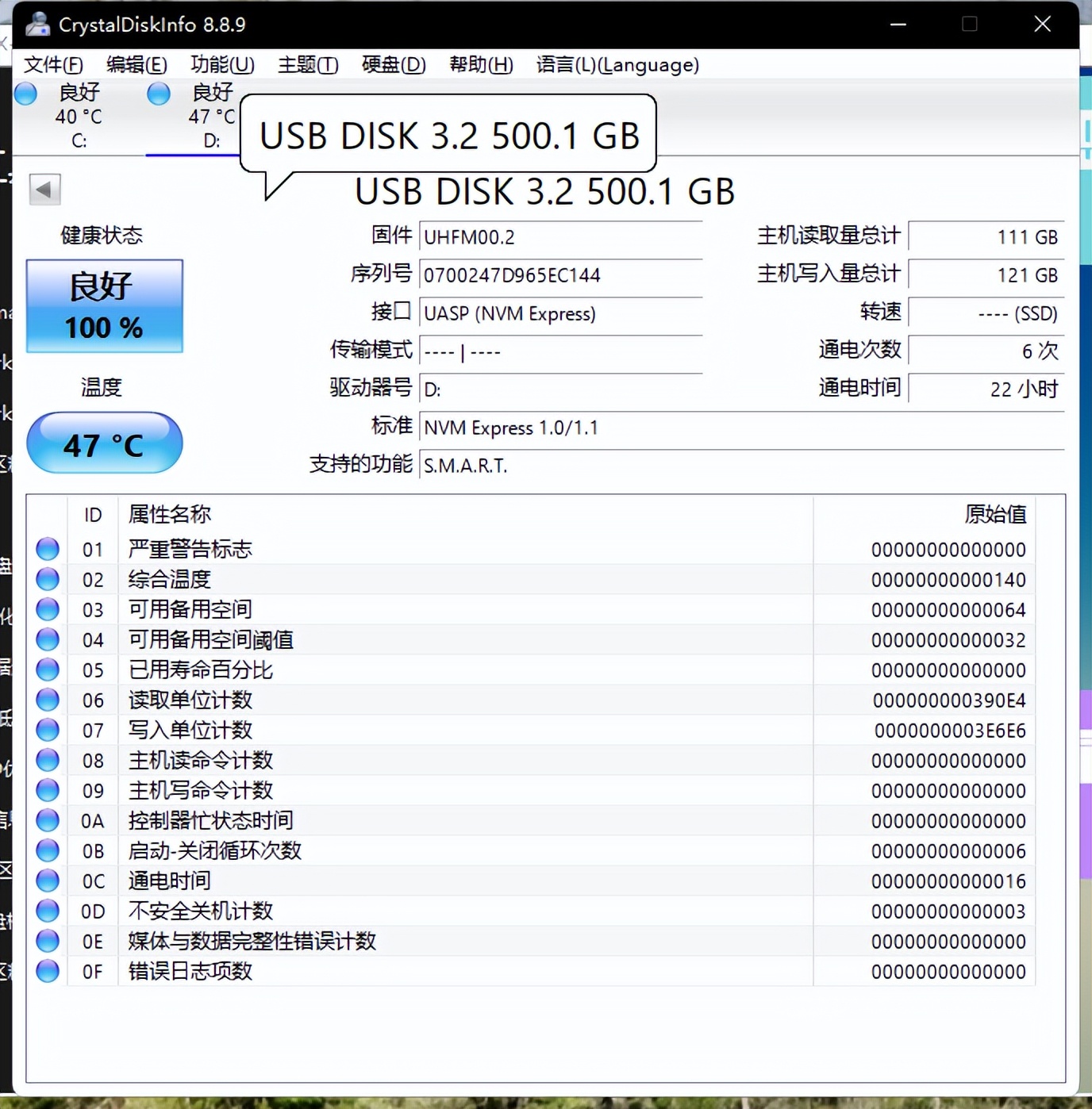Click the 47 °C temperature button
This screenshot has width=1092, height=1109.
click(105, 443)
